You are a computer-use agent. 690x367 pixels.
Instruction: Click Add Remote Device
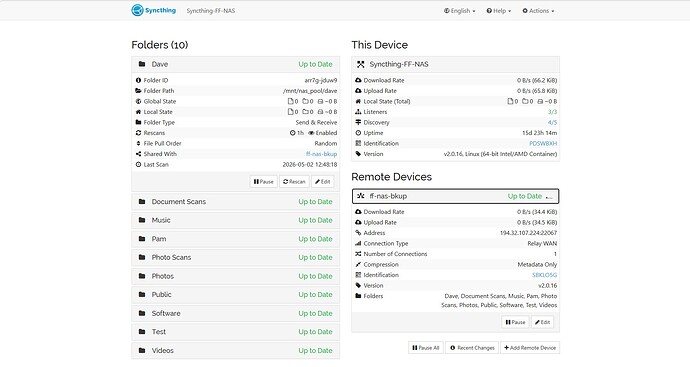pyautogui.click(x=530, y=348)
